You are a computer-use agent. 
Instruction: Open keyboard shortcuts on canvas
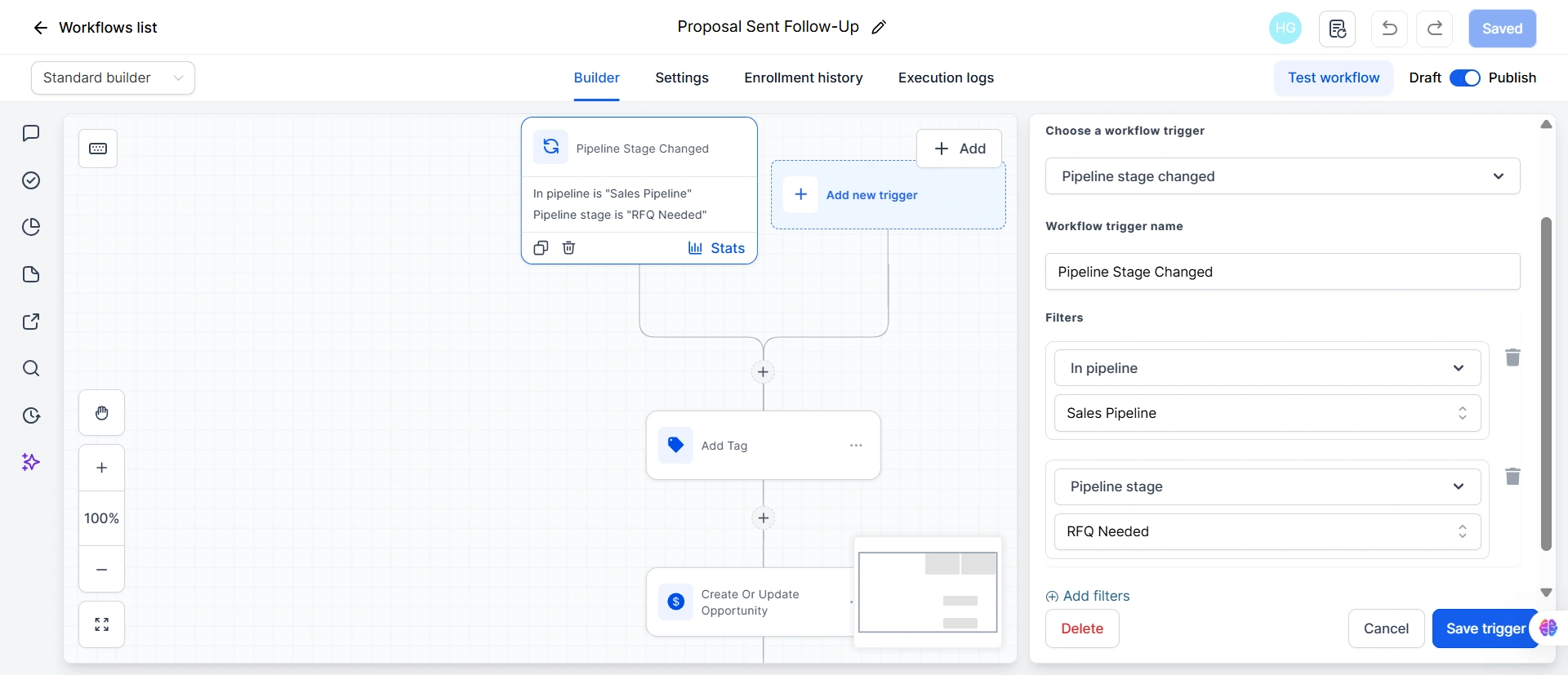pyautogui.click(x=98, y=149)
